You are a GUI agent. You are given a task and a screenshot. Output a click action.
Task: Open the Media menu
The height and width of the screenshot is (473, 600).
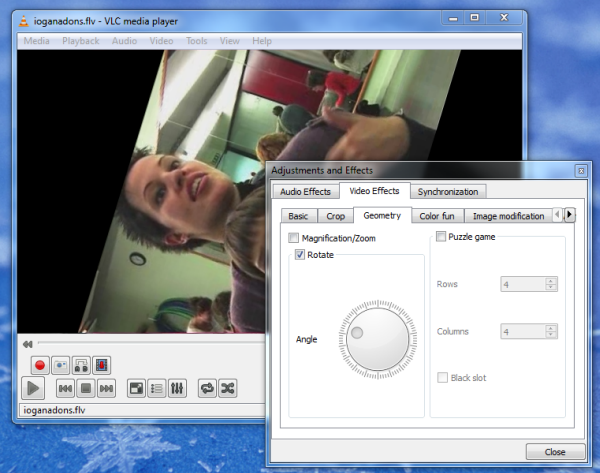pyautogui.click(x=36, y=41)
